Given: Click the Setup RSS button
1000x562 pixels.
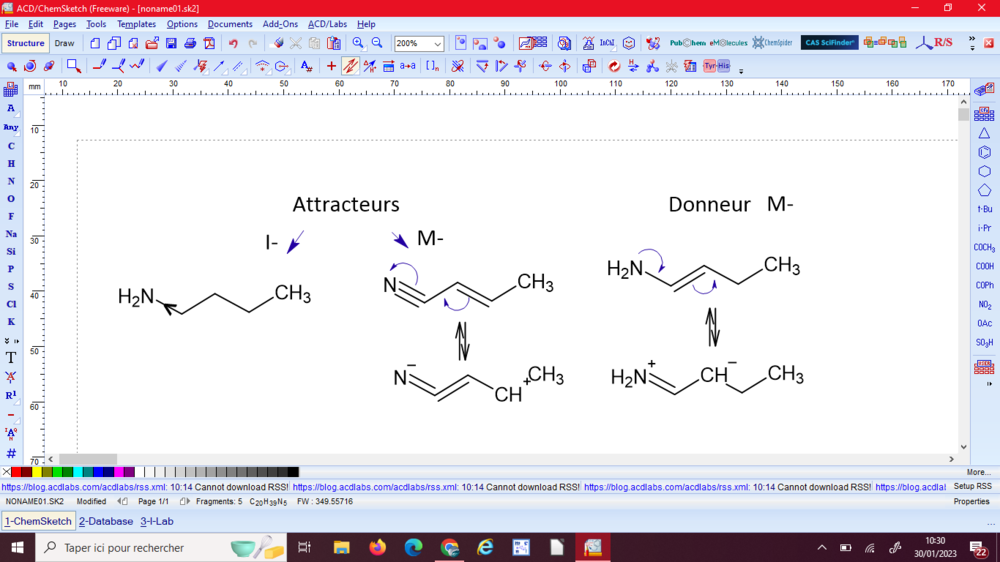Looking at the screenshot, I should (x=972, y=487).
